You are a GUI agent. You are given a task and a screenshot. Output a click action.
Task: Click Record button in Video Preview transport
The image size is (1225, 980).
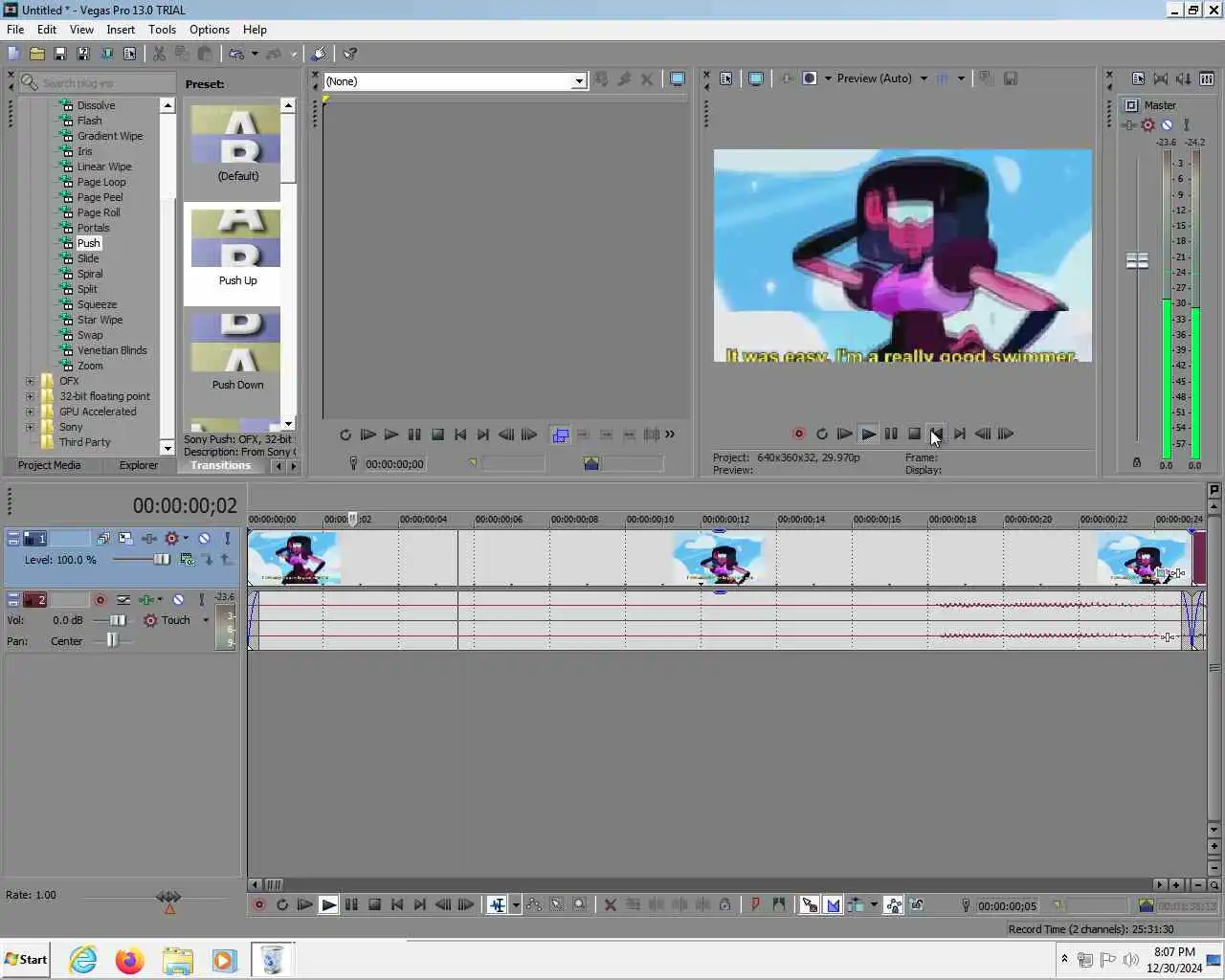point(798,434)
